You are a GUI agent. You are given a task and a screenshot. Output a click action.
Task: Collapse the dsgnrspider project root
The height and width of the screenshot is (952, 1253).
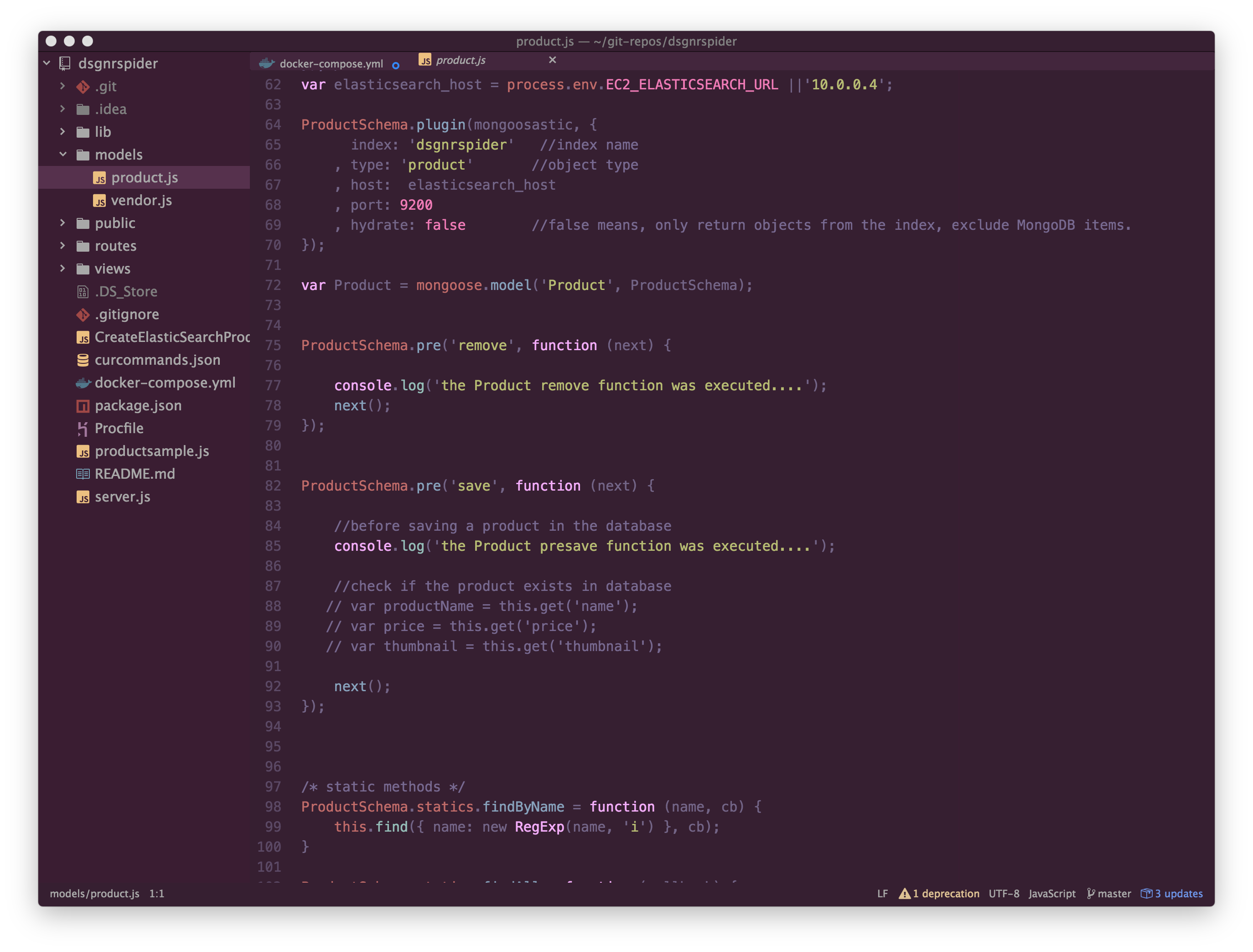pos(47,63)
